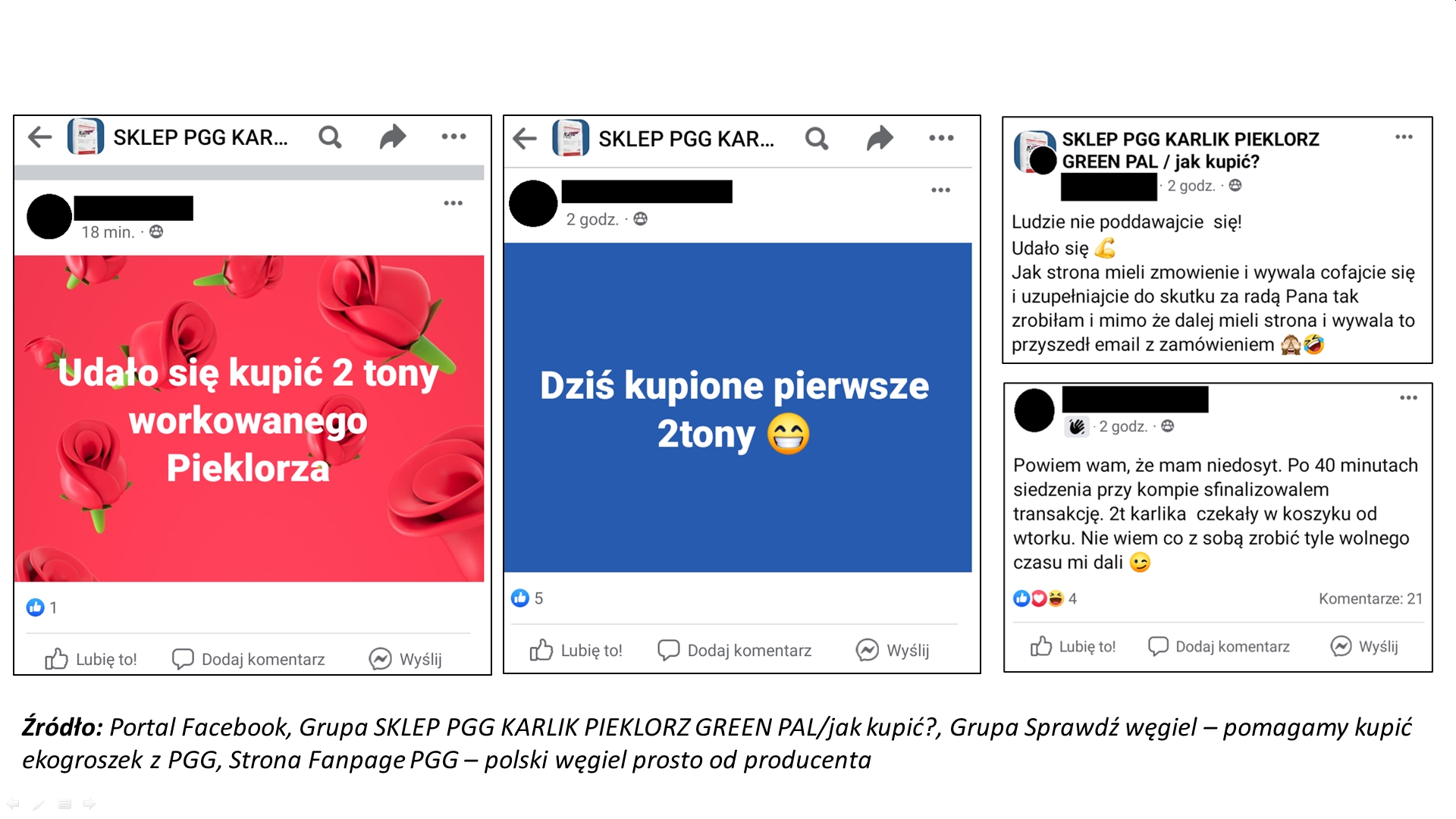Toggle Lubię to! on the 'Powiem wam' post

(x=1073, y=646)
